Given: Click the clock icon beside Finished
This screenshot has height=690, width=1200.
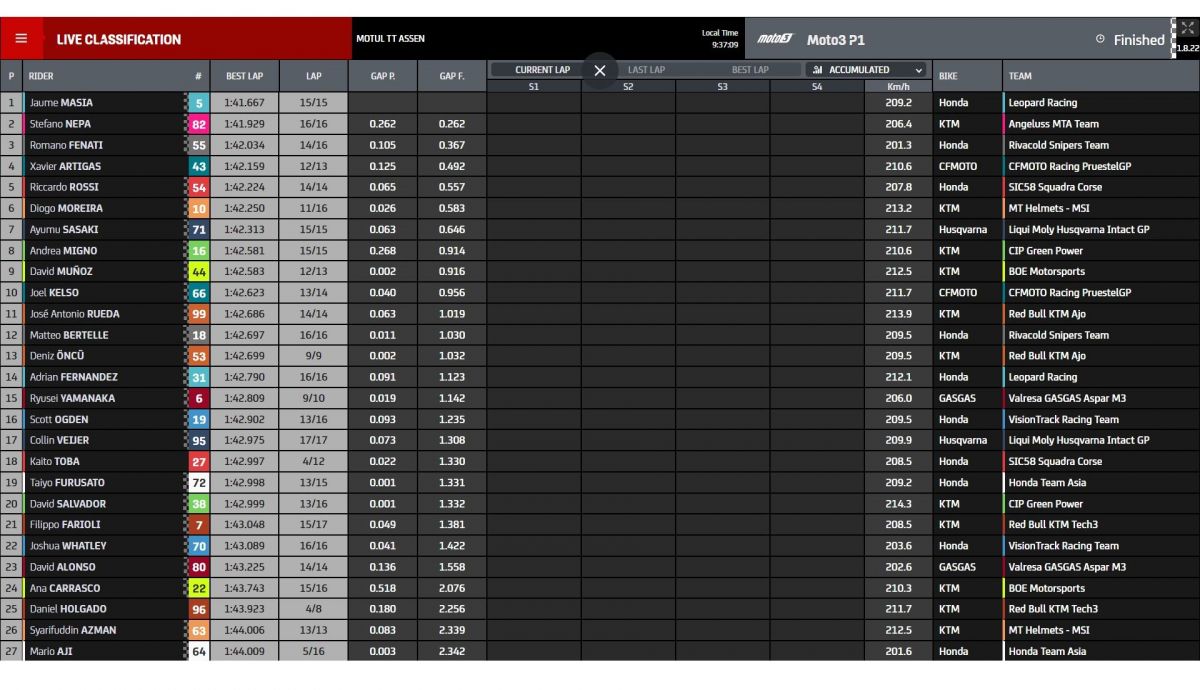Looking at the screenshot, I should pos(1100,40).
